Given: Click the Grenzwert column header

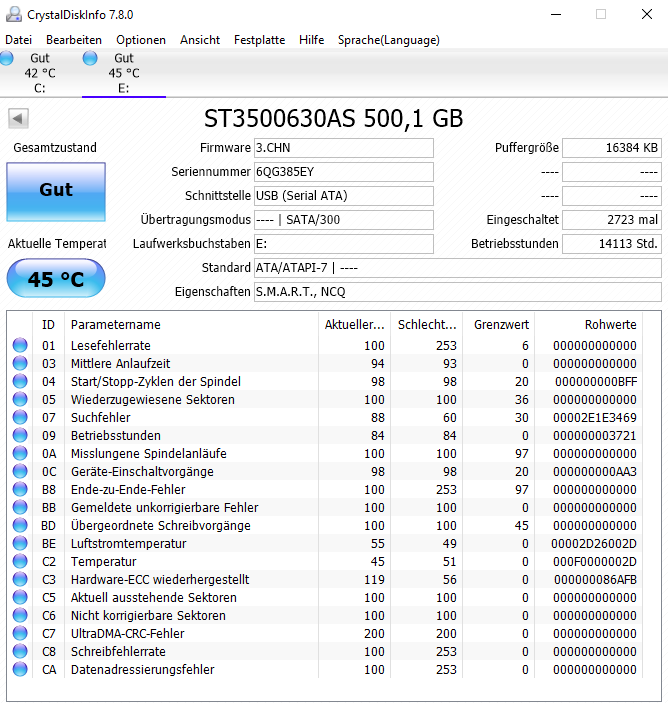Looking at the screenshot, I should pos(499,324).
